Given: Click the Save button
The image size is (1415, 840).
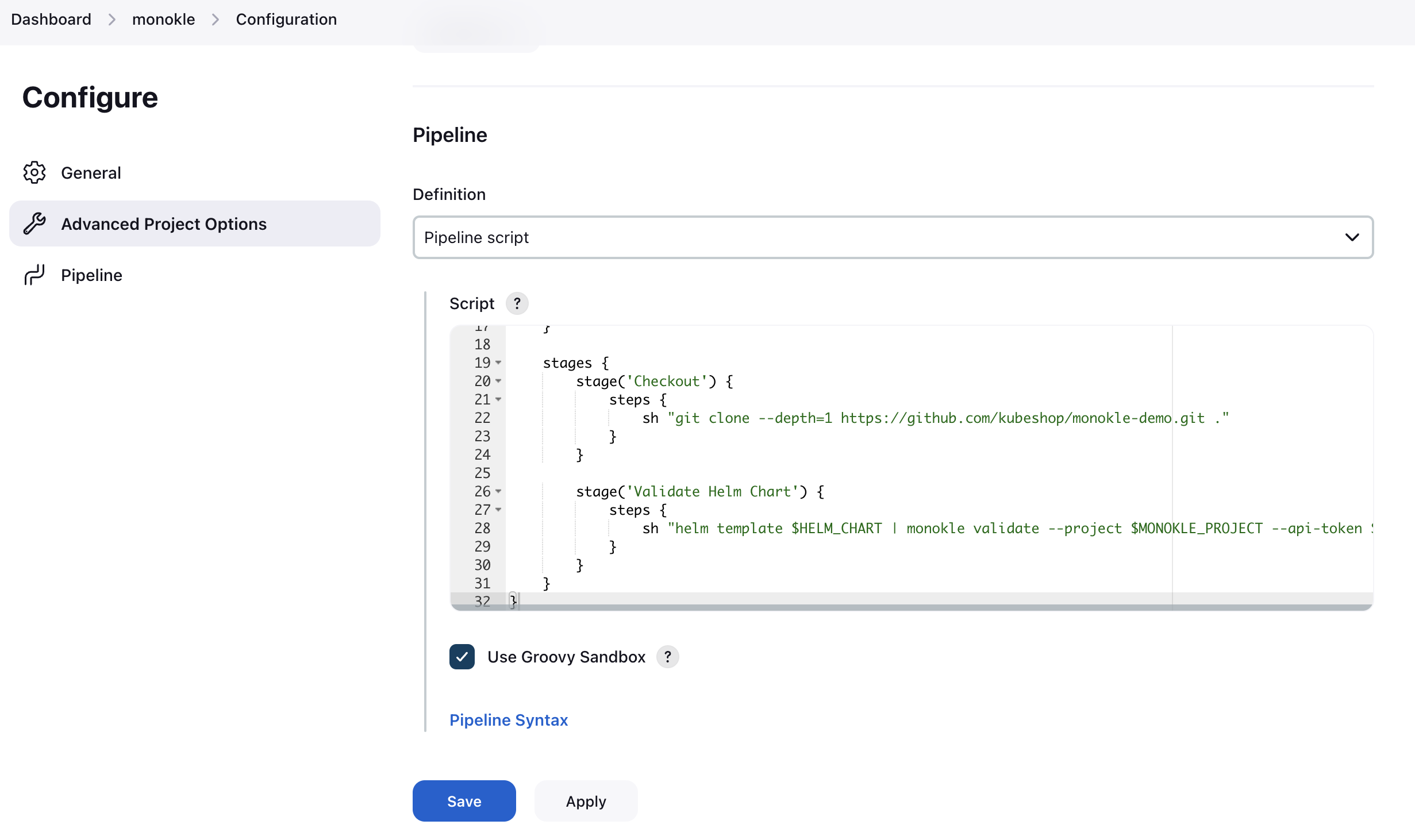Looking at the screenshot, I should point(464,801).
